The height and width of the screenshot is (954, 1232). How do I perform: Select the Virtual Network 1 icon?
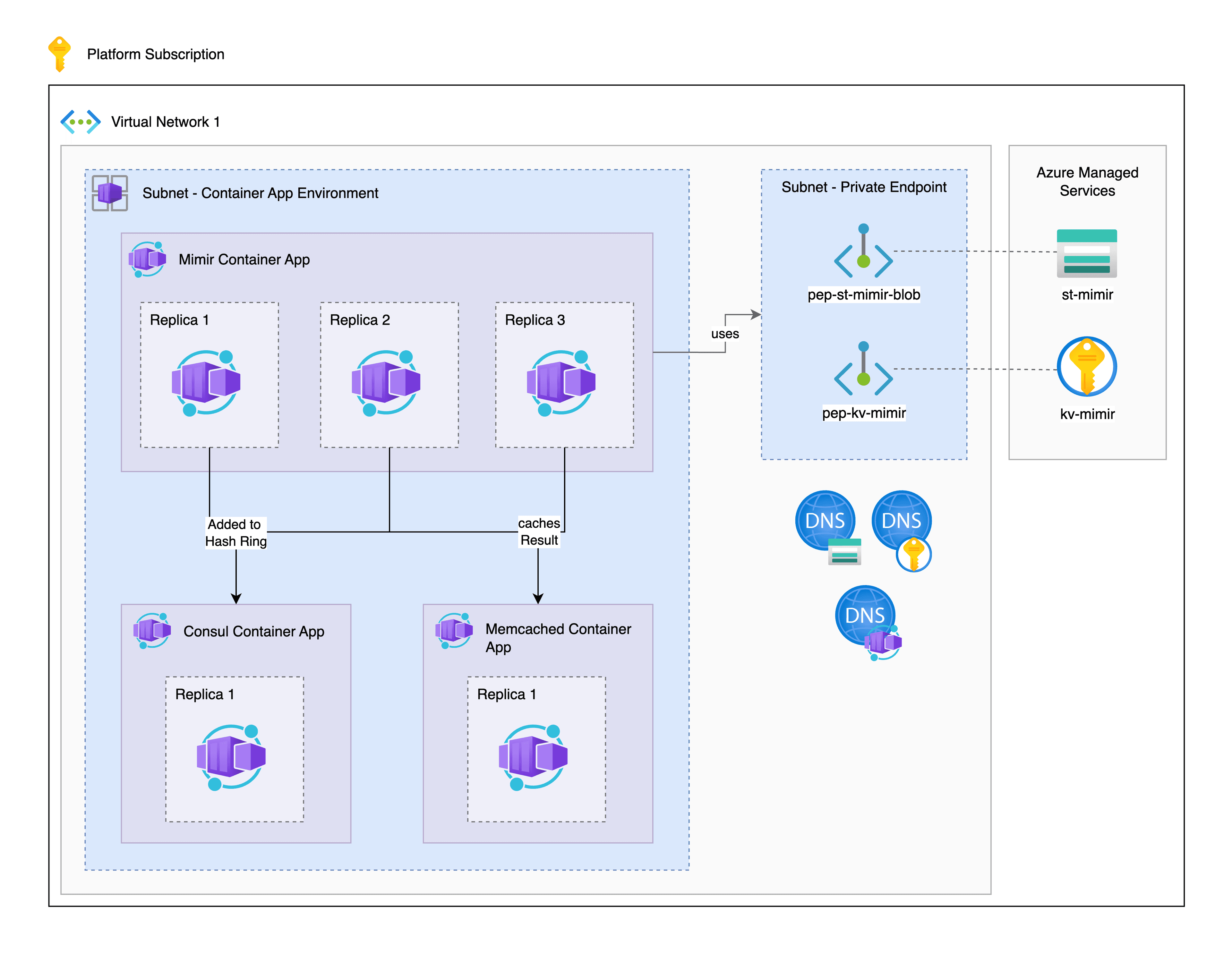81,122
